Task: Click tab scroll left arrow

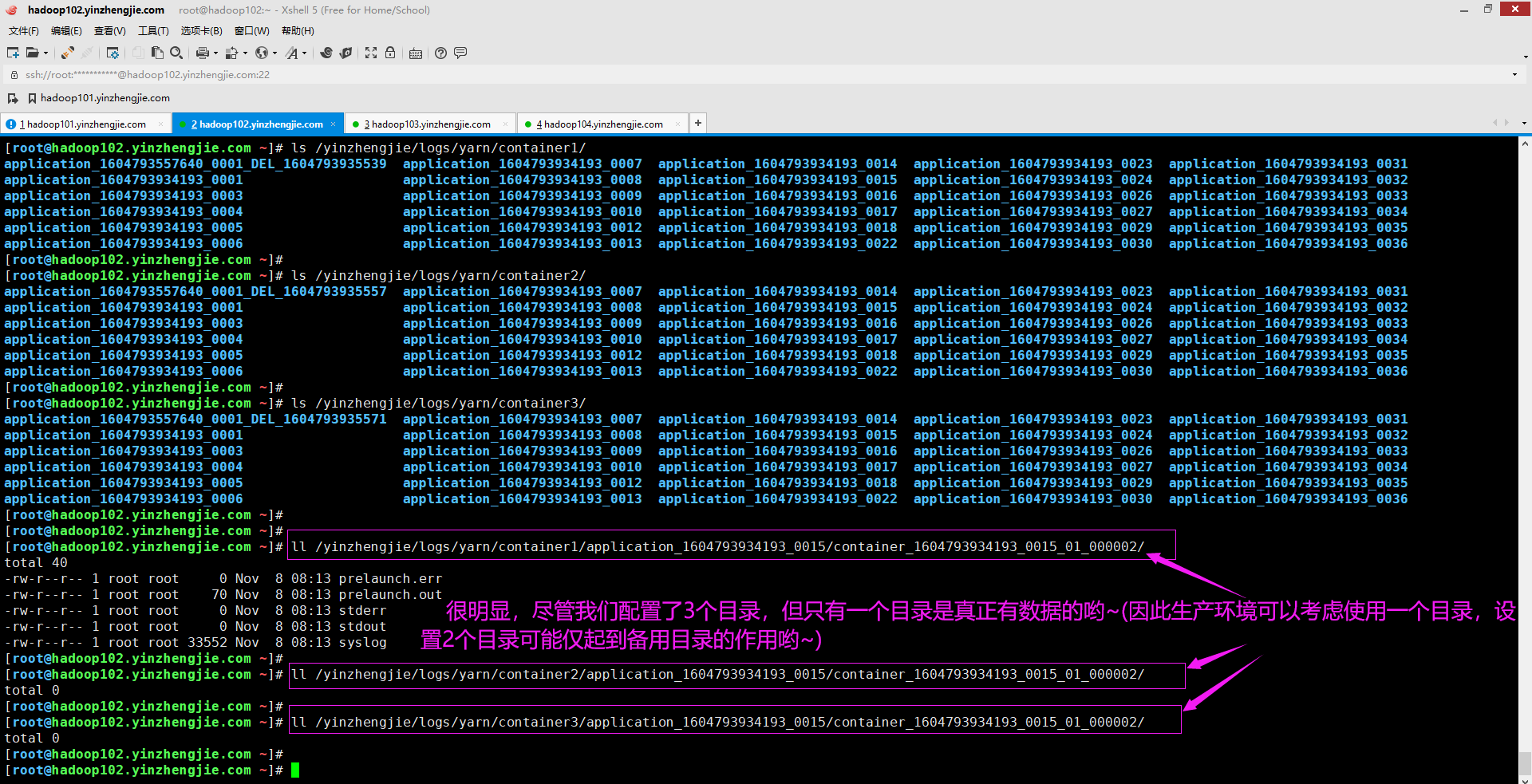Action: [x=1495, y=123]
